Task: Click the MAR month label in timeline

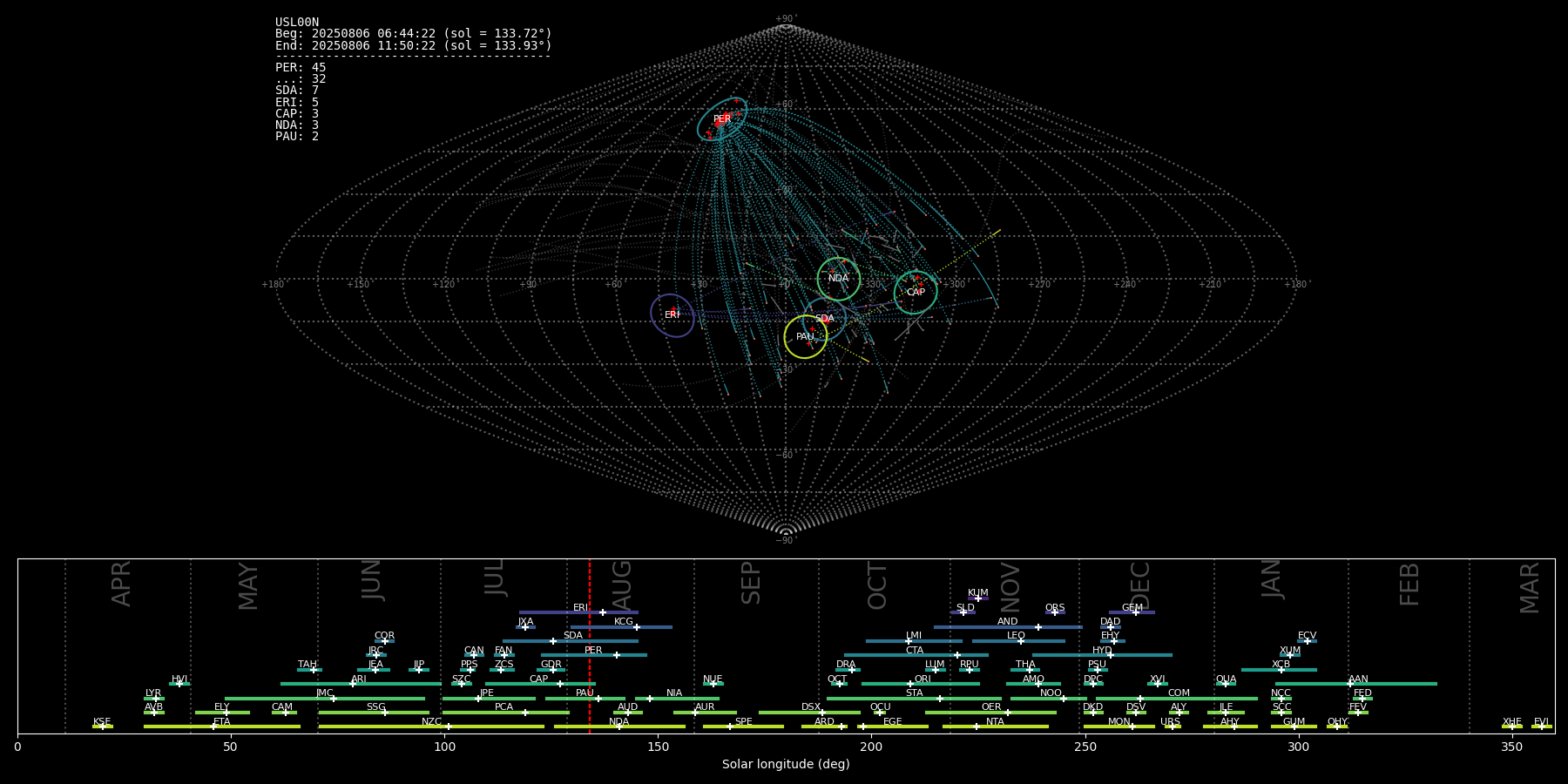Action: 1530,588
